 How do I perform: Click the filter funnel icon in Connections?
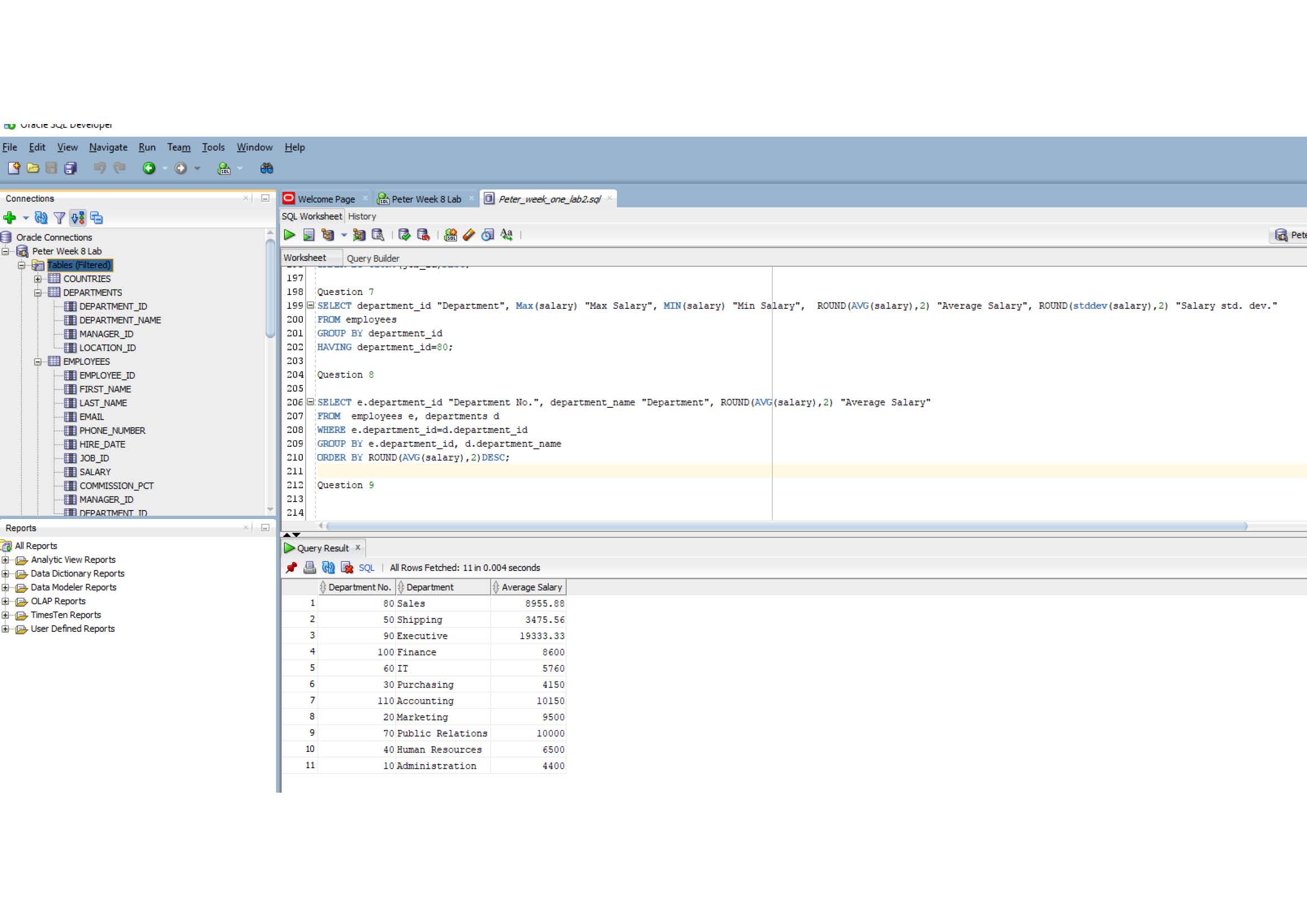[59, 218]
